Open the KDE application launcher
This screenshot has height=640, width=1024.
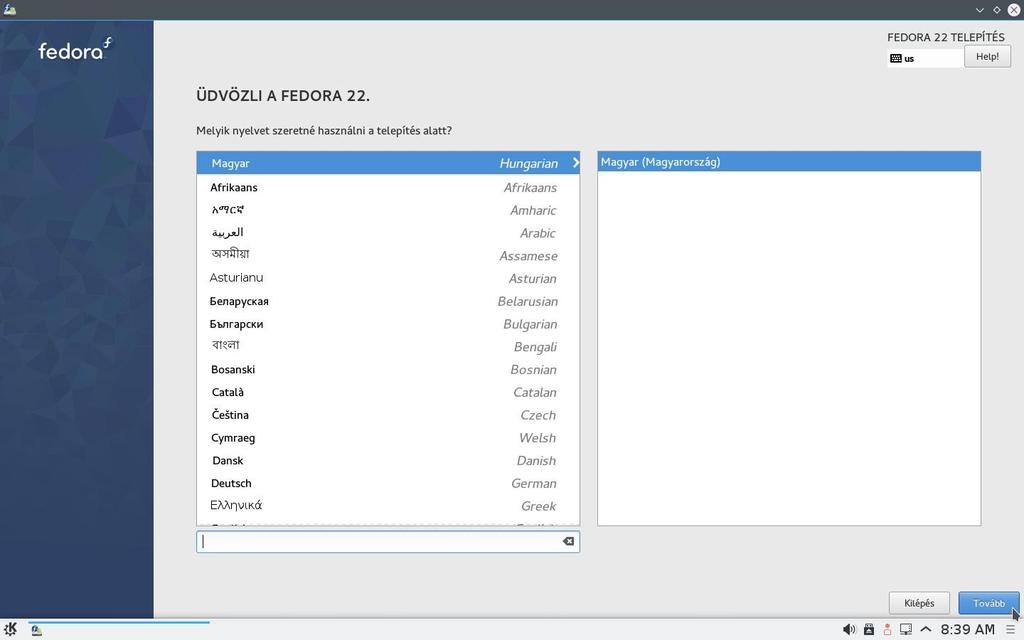tap(10, 629)
